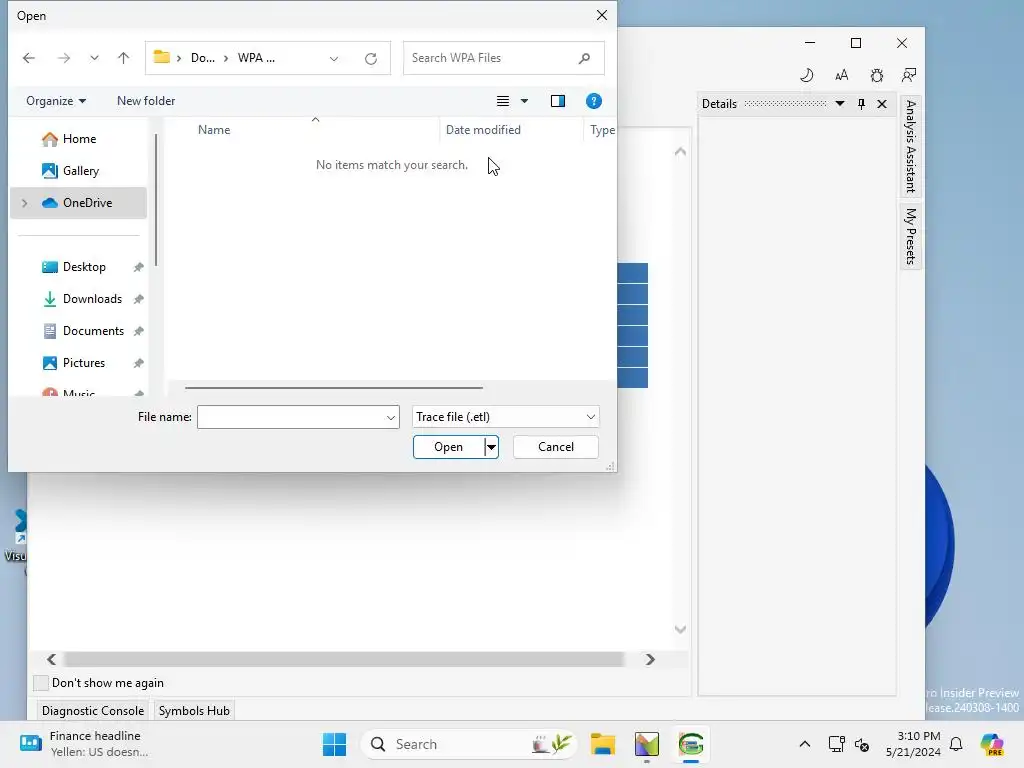The image size is (1024, 768).
Task: Close the Open dialog
Action: coord(601,16)
